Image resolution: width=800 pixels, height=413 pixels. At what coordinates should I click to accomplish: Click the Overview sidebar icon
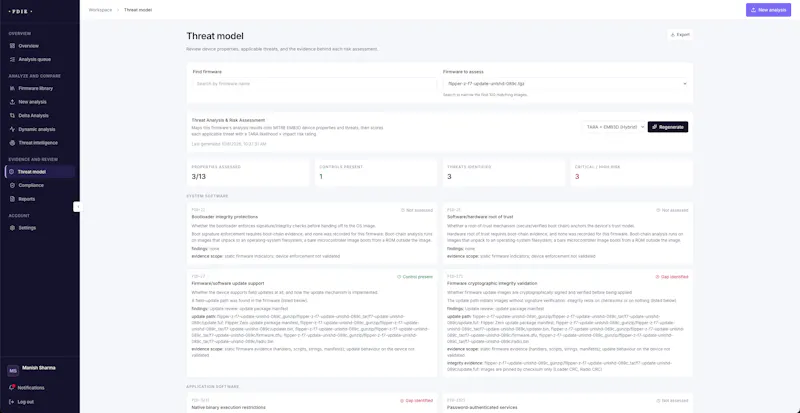coord(12,46)
